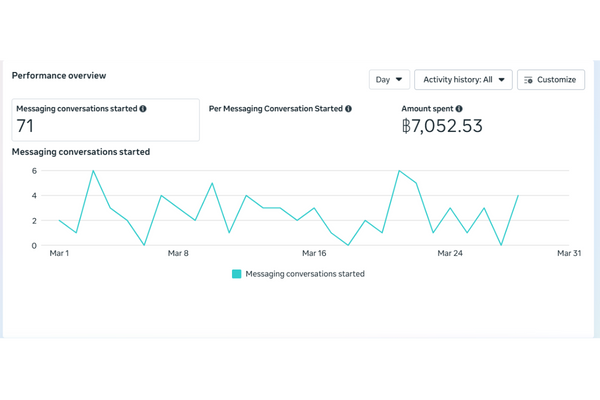Select the Amount spent ฿7,052.53 metric
Viewport: 600px width, 400px height.
[441, 126]
